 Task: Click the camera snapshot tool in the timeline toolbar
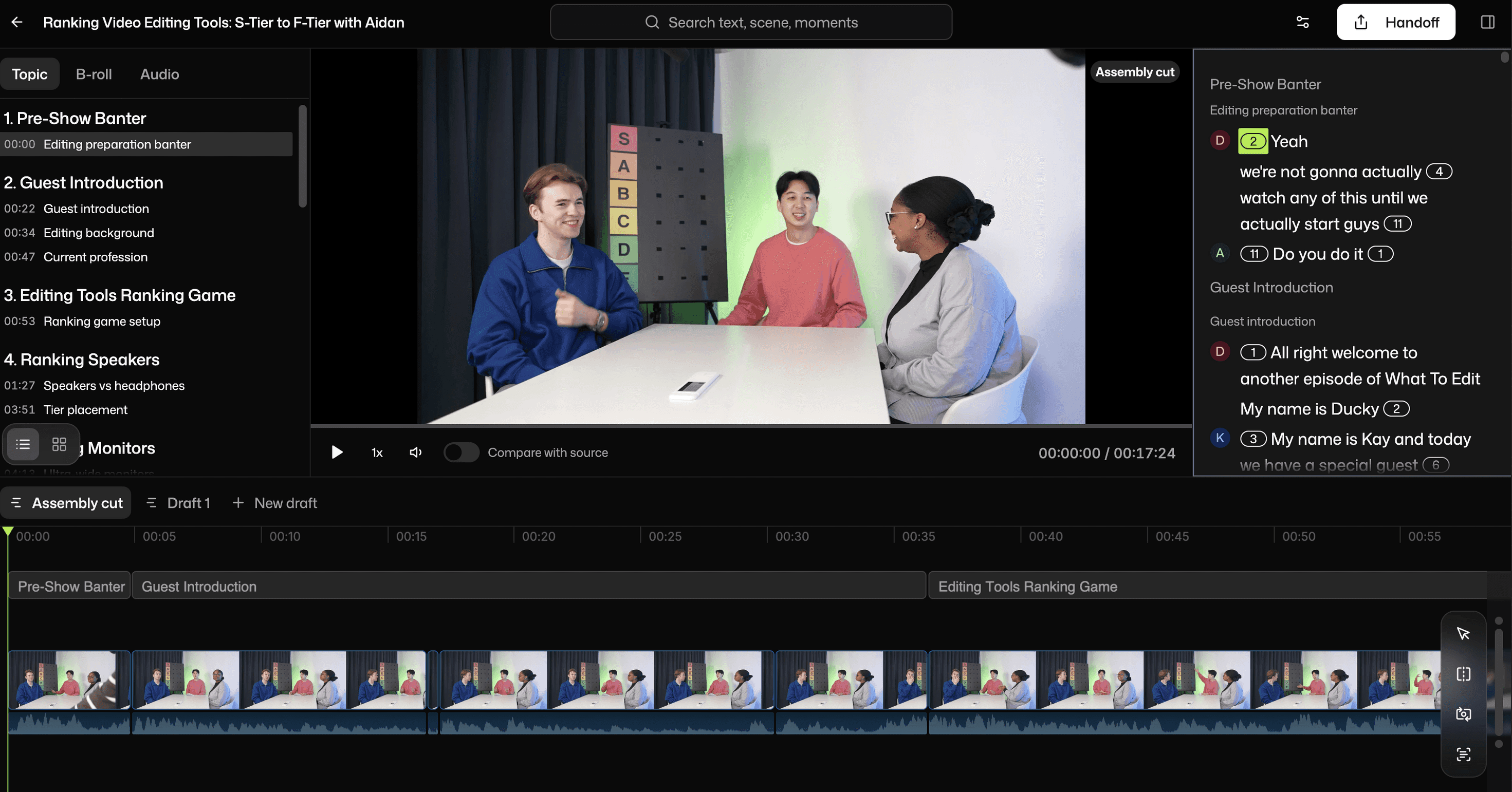pos(1463,714)
